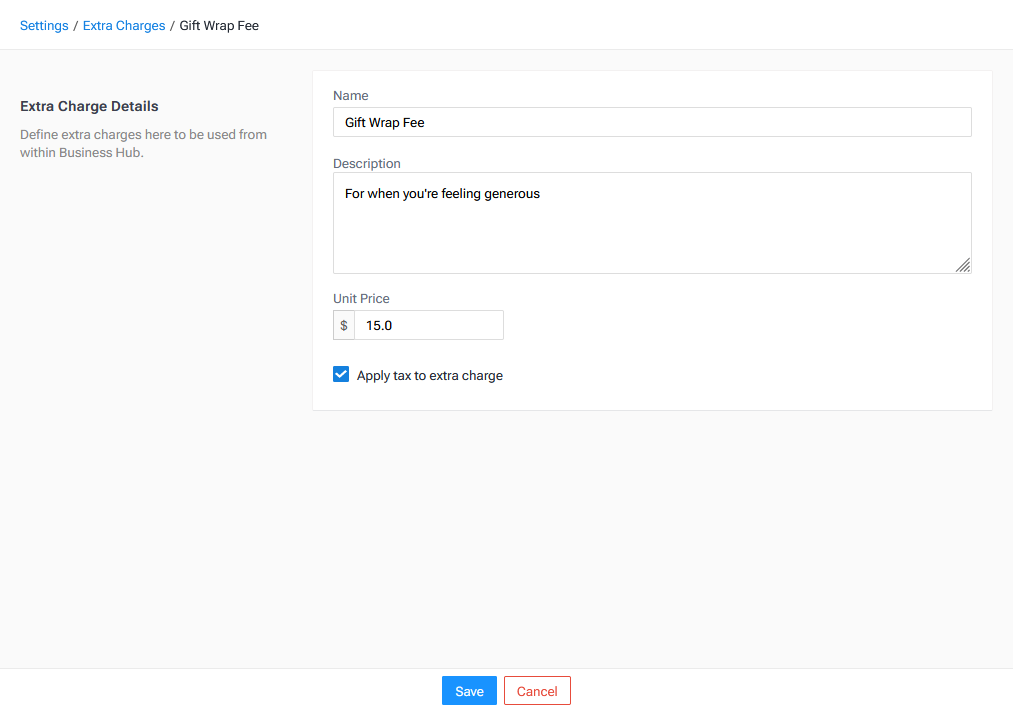
Task: Go back to Extra Charges breadcrumb
Action: (x=124, y=26)
